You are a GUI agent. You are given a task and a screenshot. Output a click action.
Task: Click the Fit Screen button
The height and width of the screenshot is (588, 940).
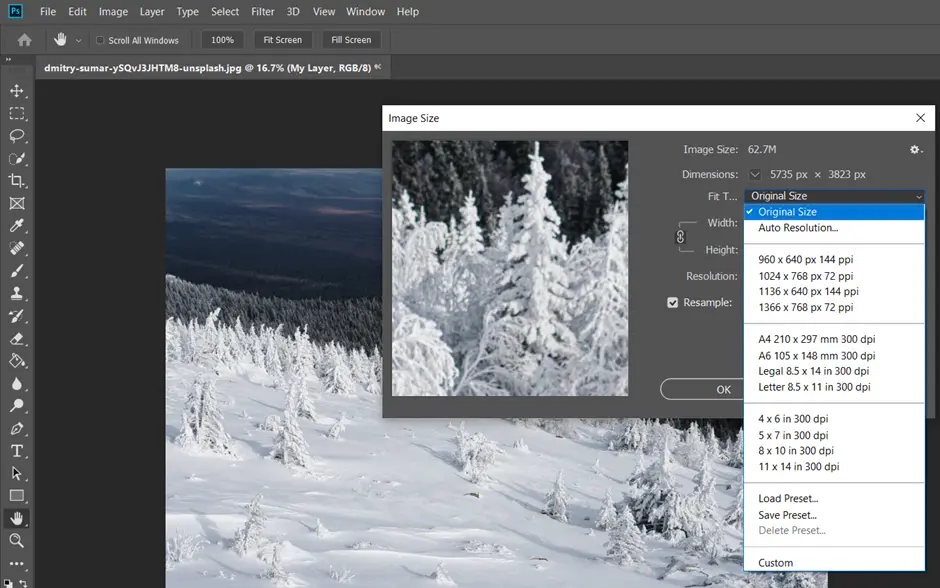click(x=282, y=39)
